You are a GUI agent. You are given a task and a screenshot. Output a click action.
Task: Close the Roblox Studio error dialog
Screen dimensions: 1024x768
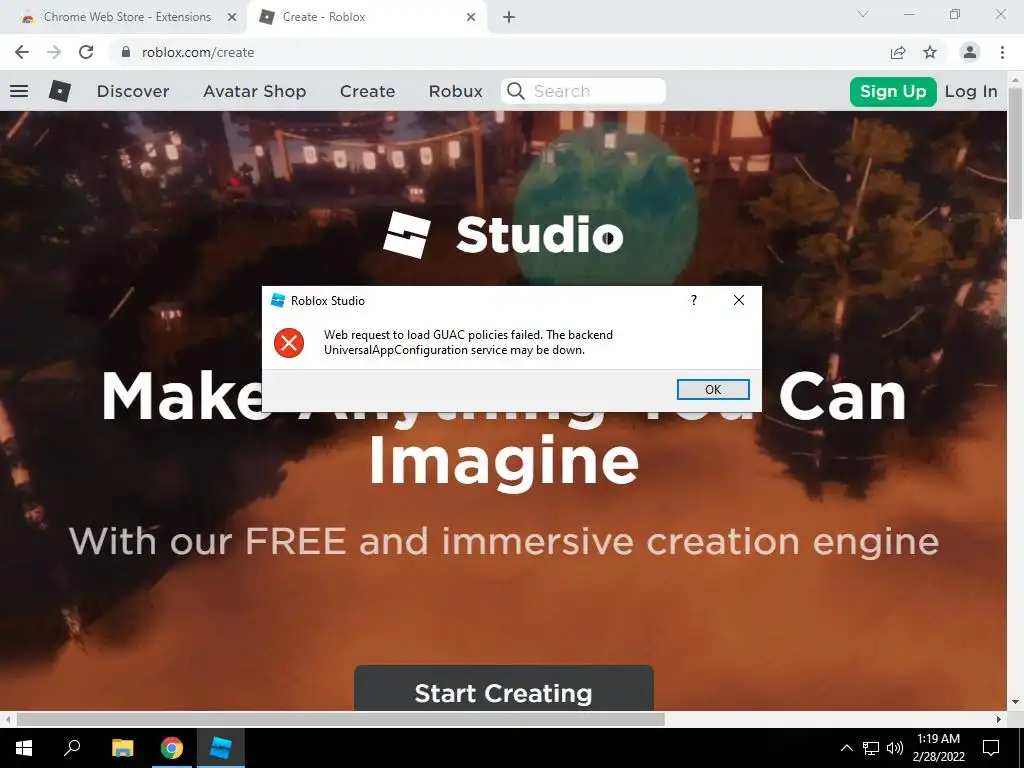(739, 300)
